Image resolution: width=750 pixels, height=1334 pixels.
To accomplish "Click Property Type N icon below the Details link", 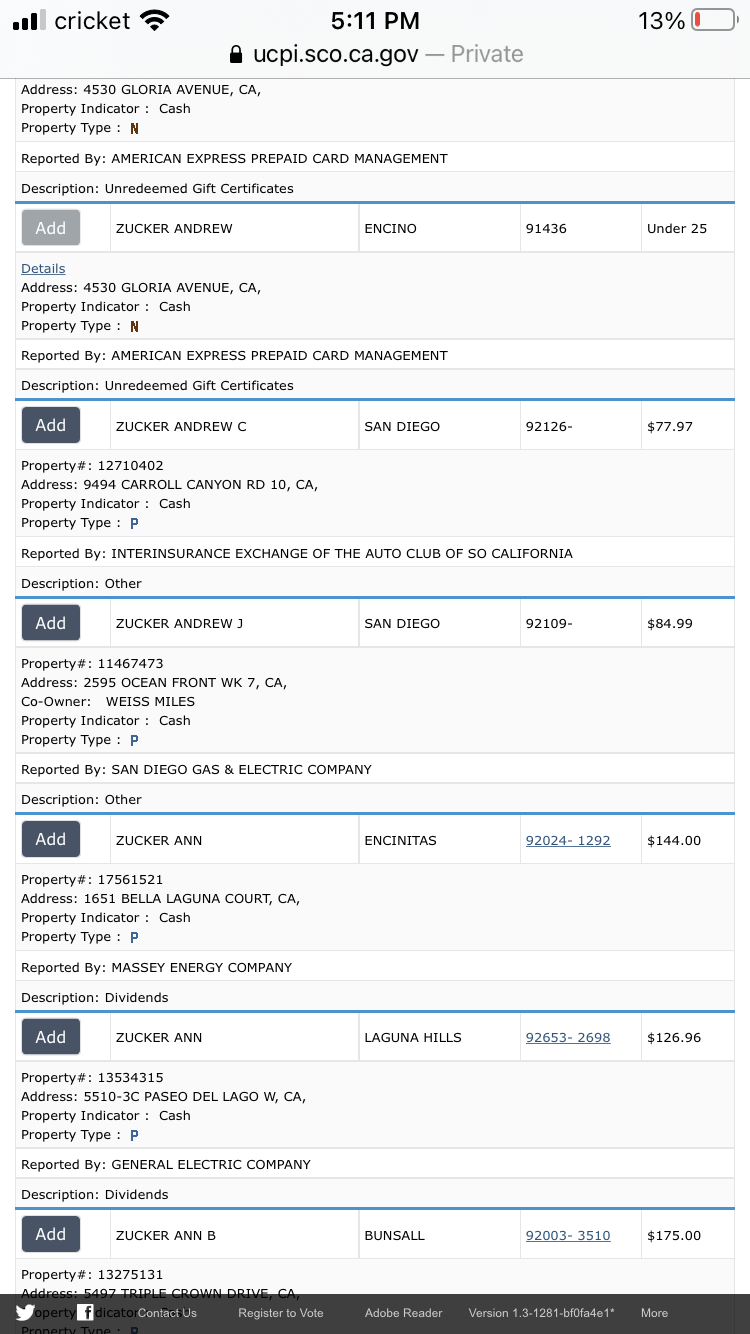I will click(134, 326).
